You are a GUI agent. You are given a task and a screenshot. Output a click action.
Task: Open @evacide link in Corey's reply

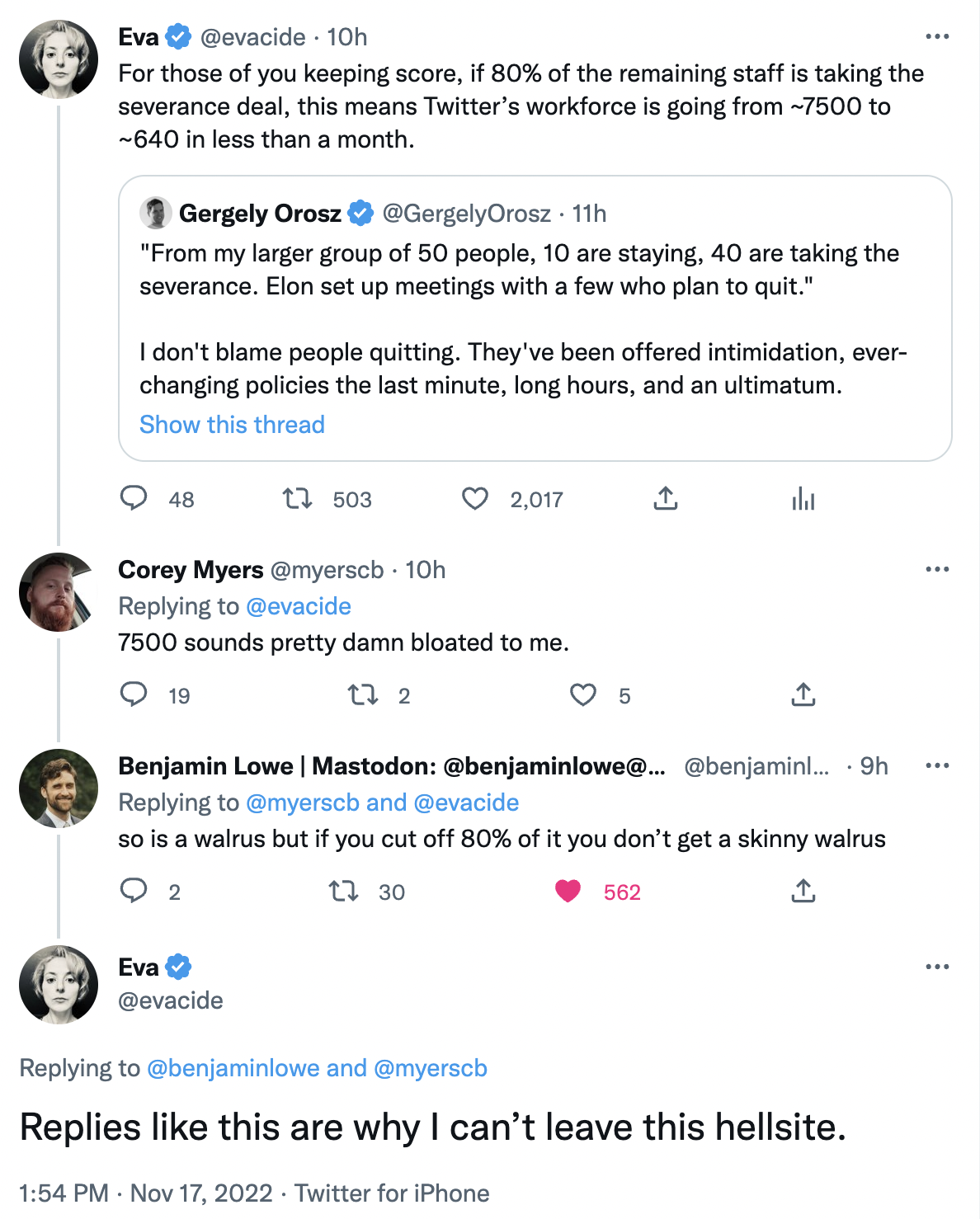(299, 606)
